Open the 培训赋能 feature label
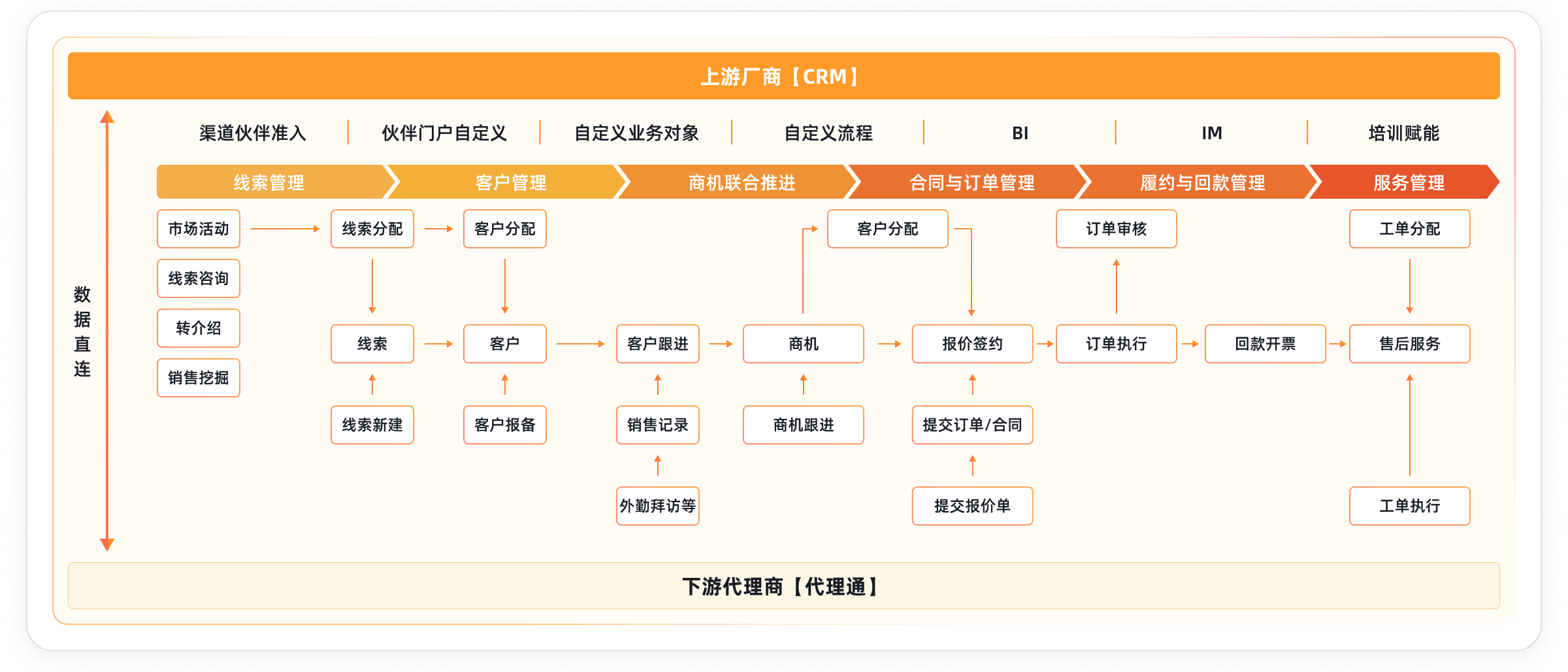 click(x=1403, y=133)
